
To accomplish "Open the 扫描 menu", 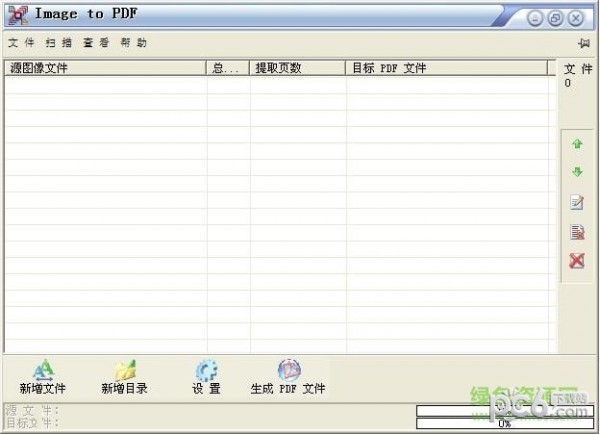I will coord(59,42).
